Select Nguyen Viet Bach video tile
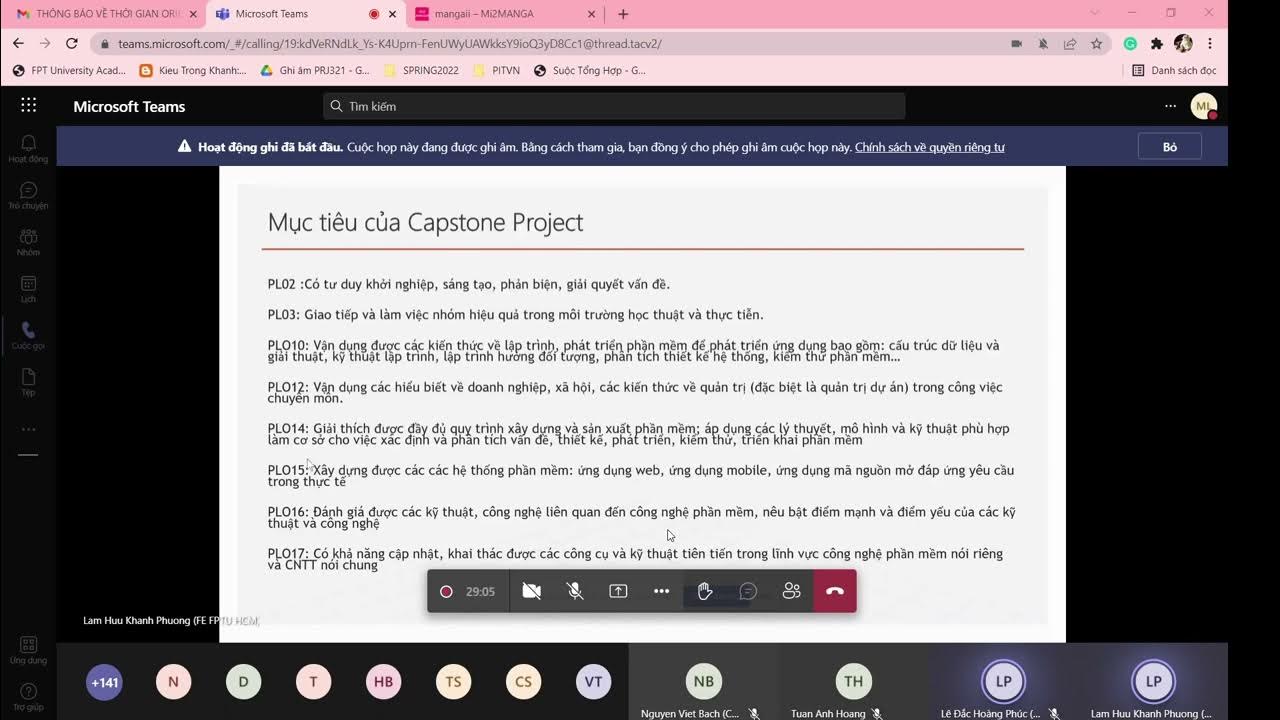This screenshot has width=1280, height=720. tap(703, 682)
